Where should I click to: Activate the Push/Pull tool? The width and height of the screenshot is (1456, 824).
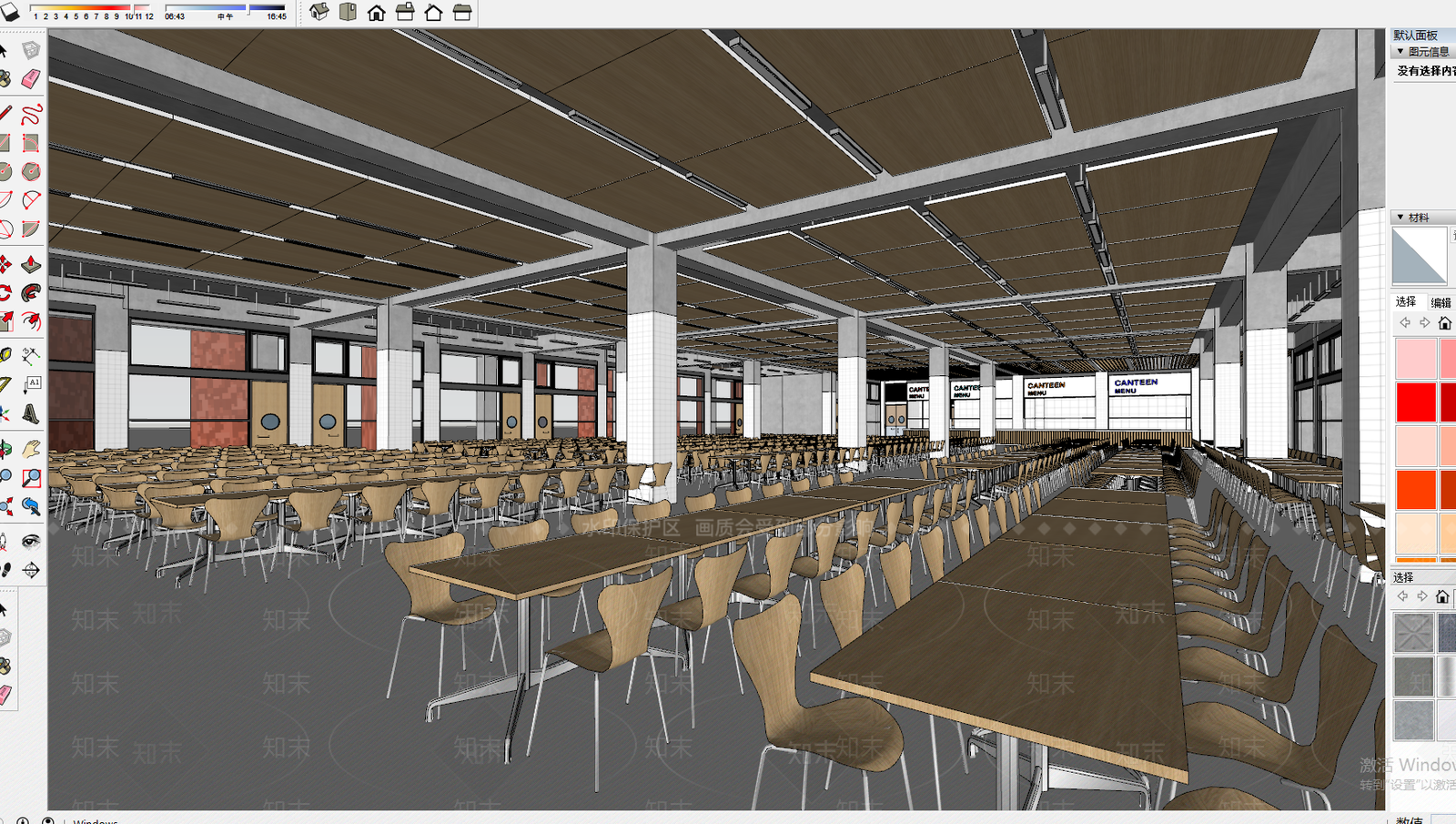(31, 264)
